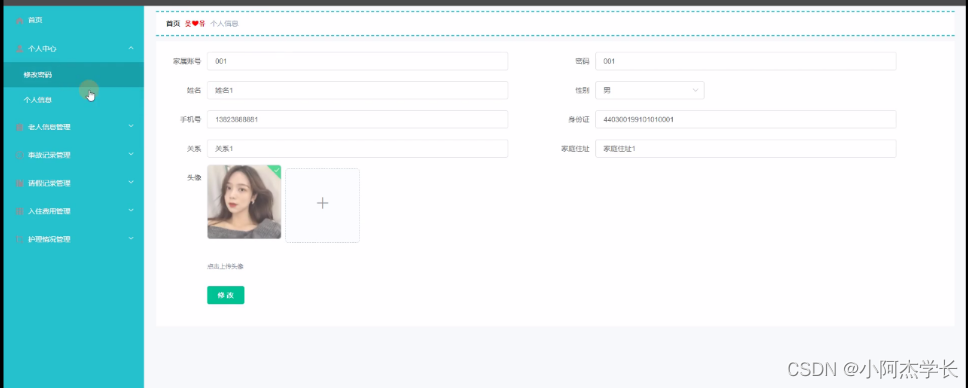The image size is (974, 388).
Task: Click the 头像 field label
Action: point(194,177)
